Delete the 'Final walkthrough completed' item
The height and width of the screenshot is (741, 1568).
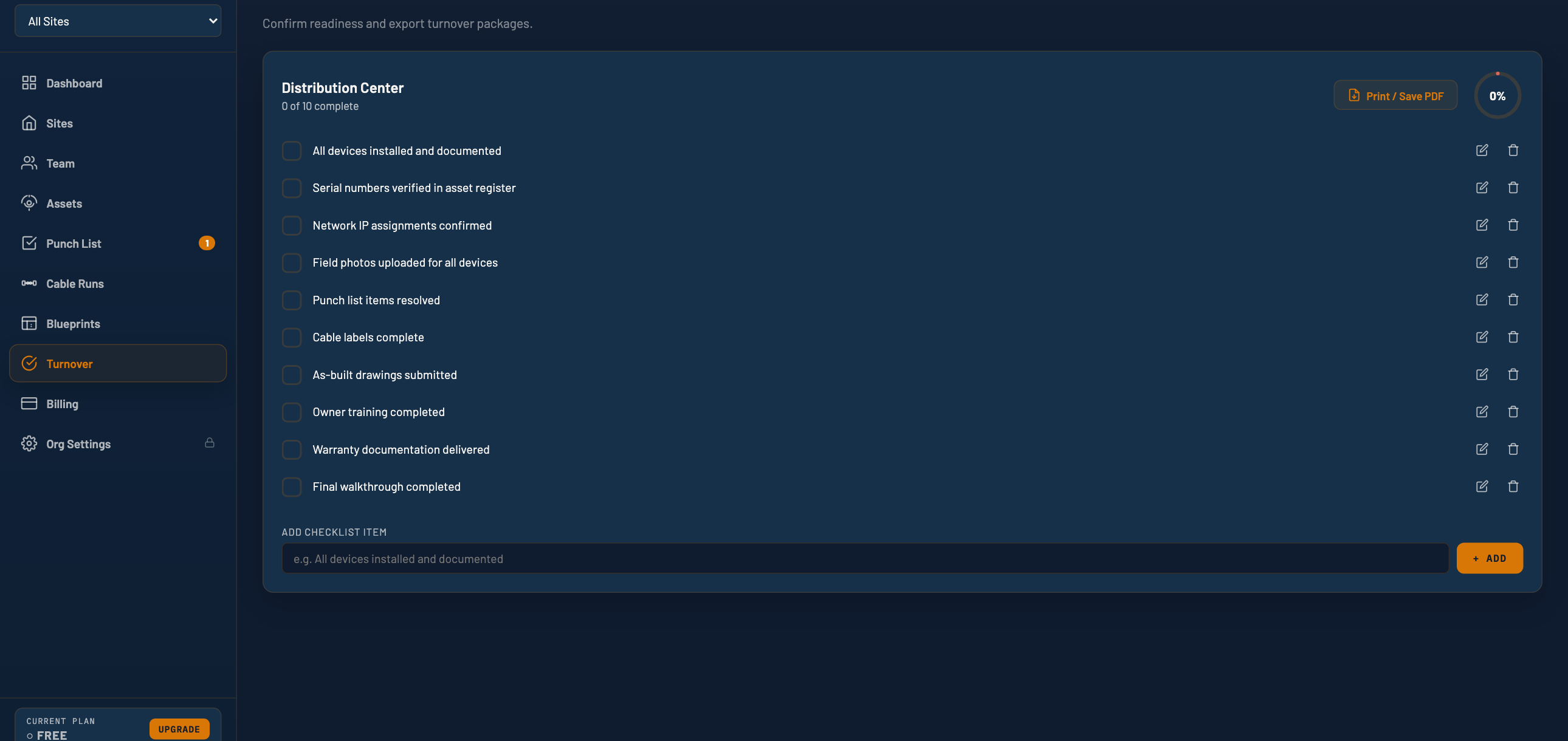(x=1513, y=487)
